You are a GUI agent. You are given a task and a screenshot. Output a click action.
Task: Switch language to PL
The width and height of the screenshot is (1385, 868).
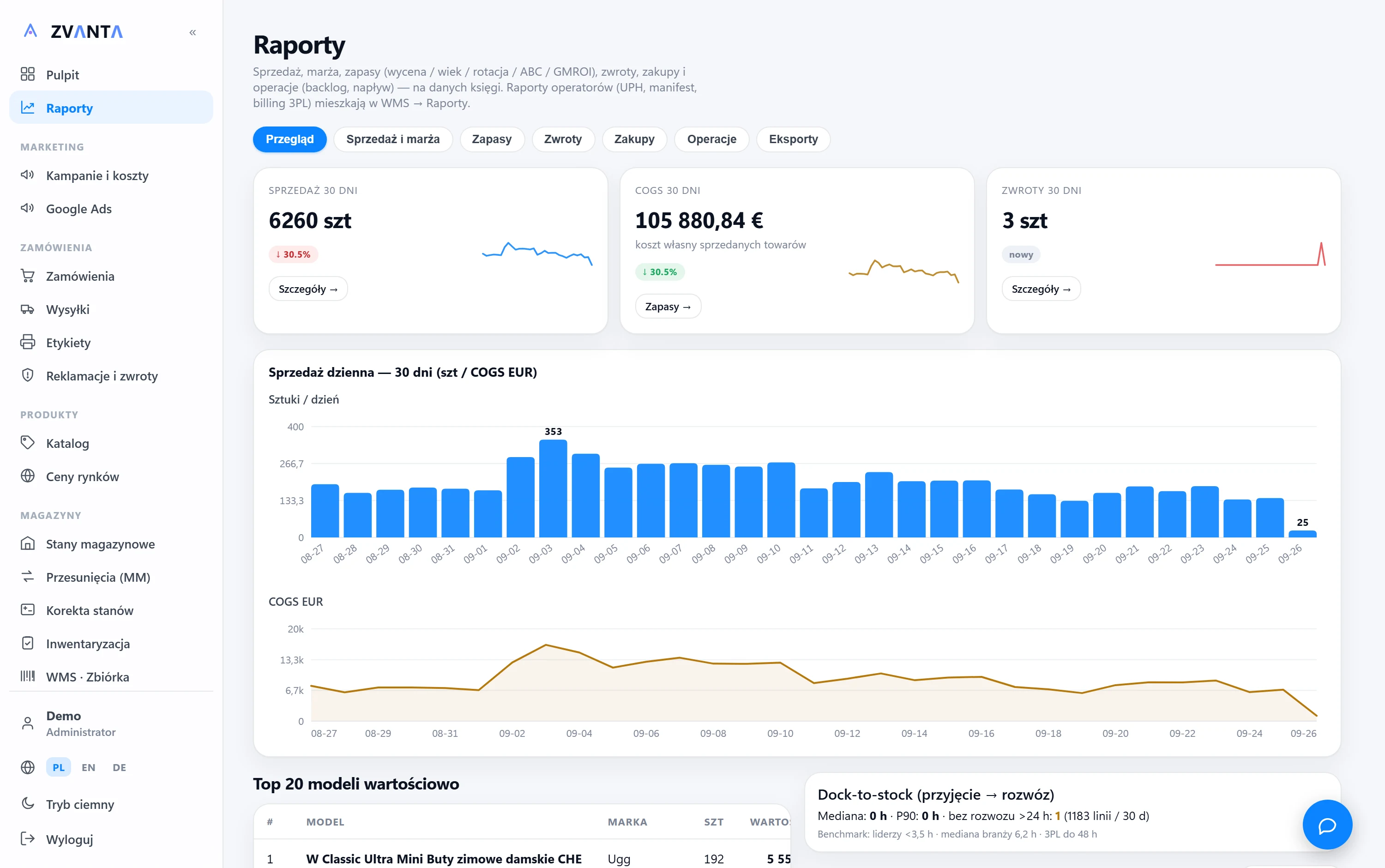point(59,767)
